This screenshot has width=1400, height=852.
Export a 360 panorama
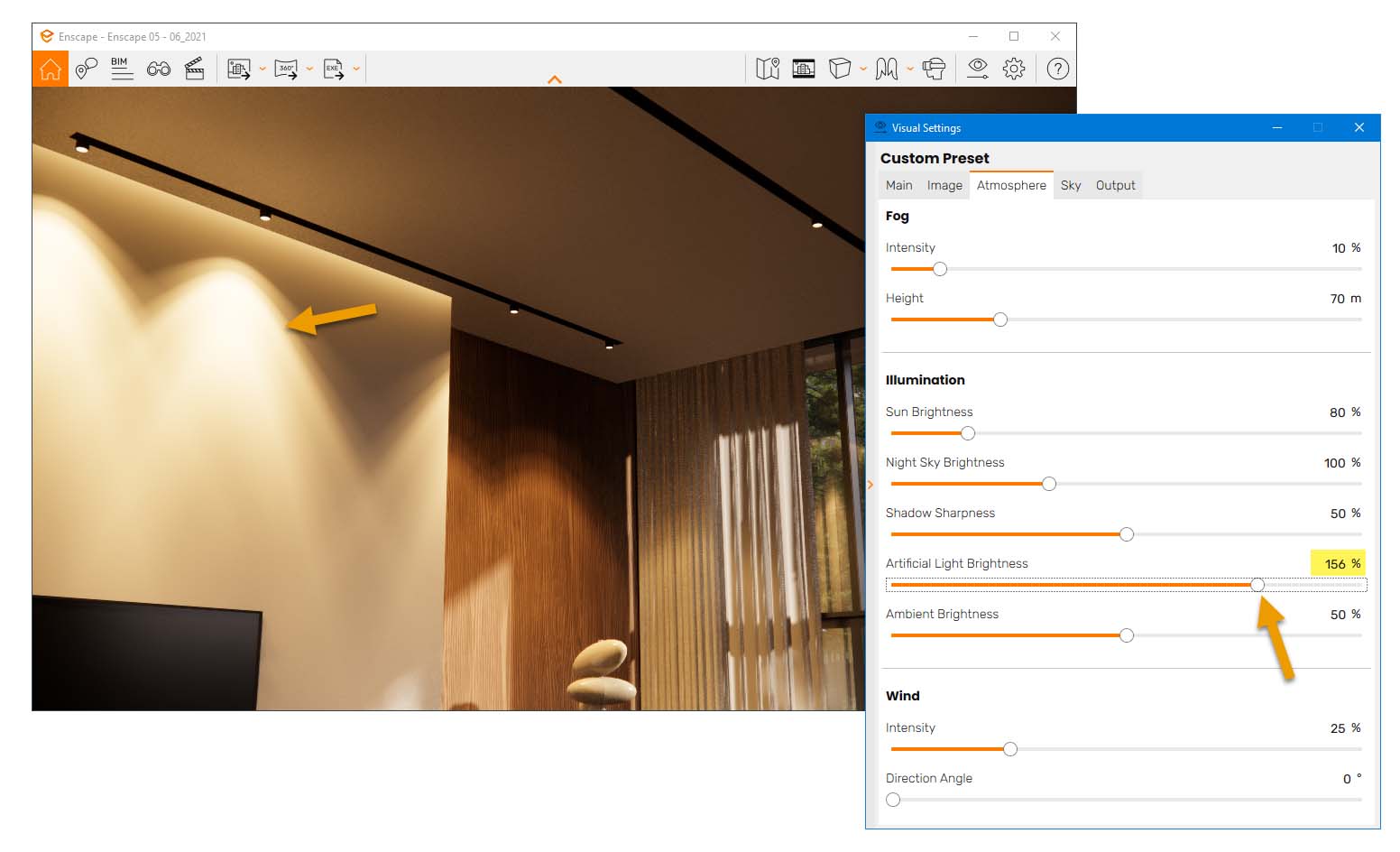(x=287, y=69)
